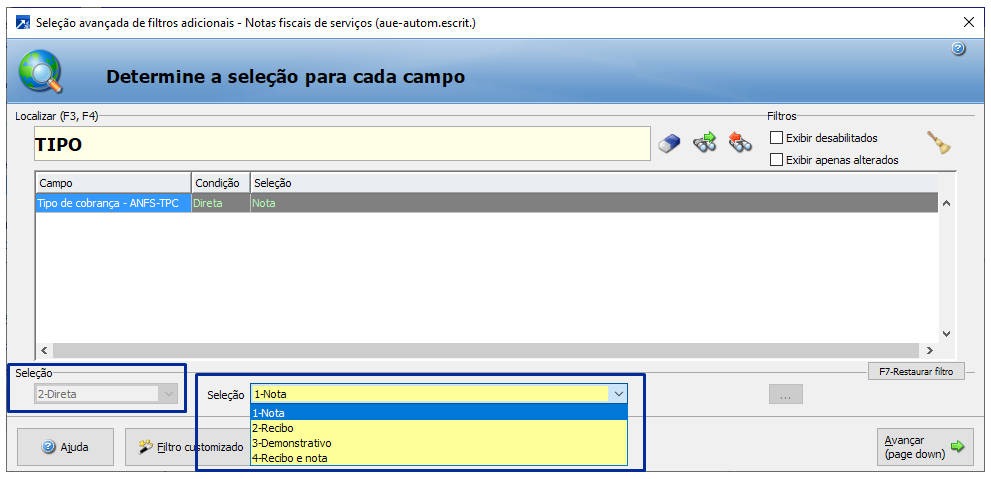The width and height of the screenshot is (991, 479).
Task: Open the blue help question mark icon
Action: pyautogui.click(x=958, y=49)
